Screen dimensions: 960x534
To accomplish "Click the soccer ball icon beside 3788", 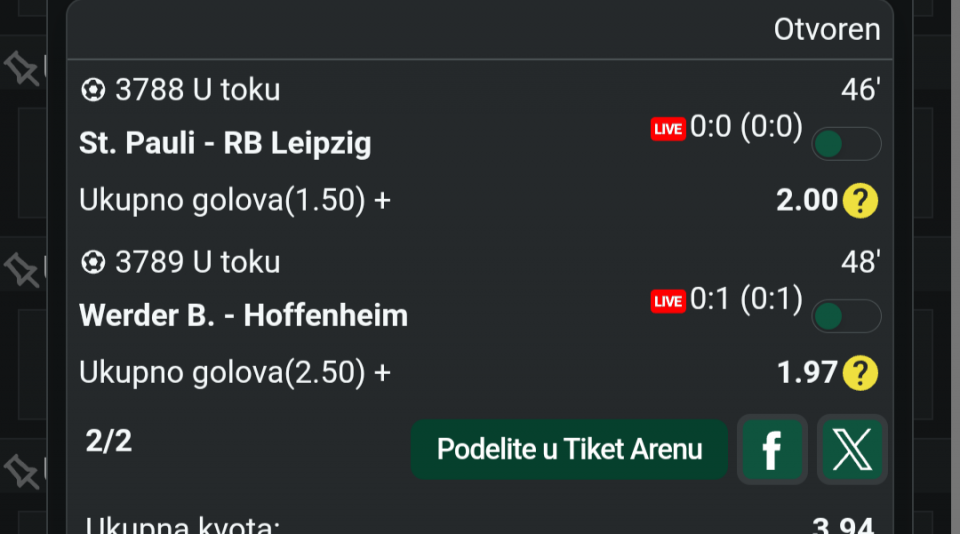I will point(93,91).
